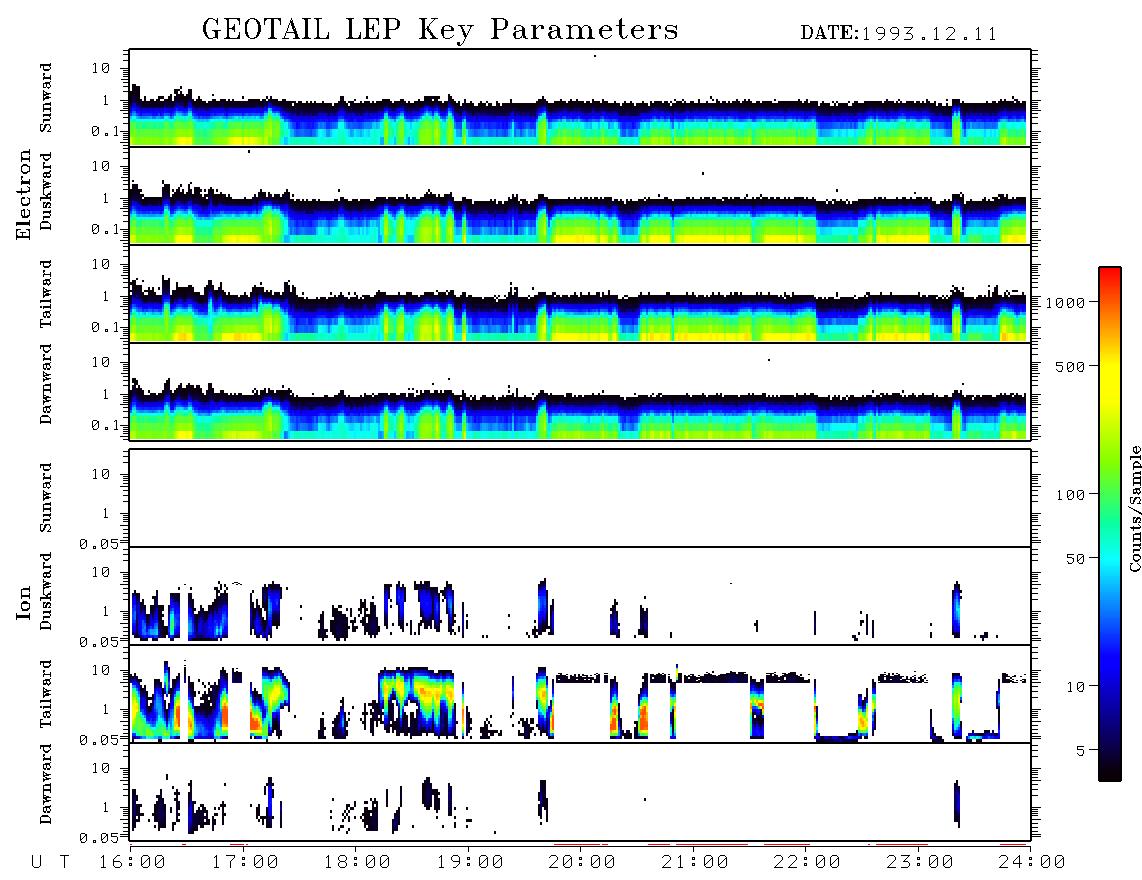Select the Electron Dawnward axis label
The height and width of the screenshot is (880, 1142).
[x=46, y=384]
